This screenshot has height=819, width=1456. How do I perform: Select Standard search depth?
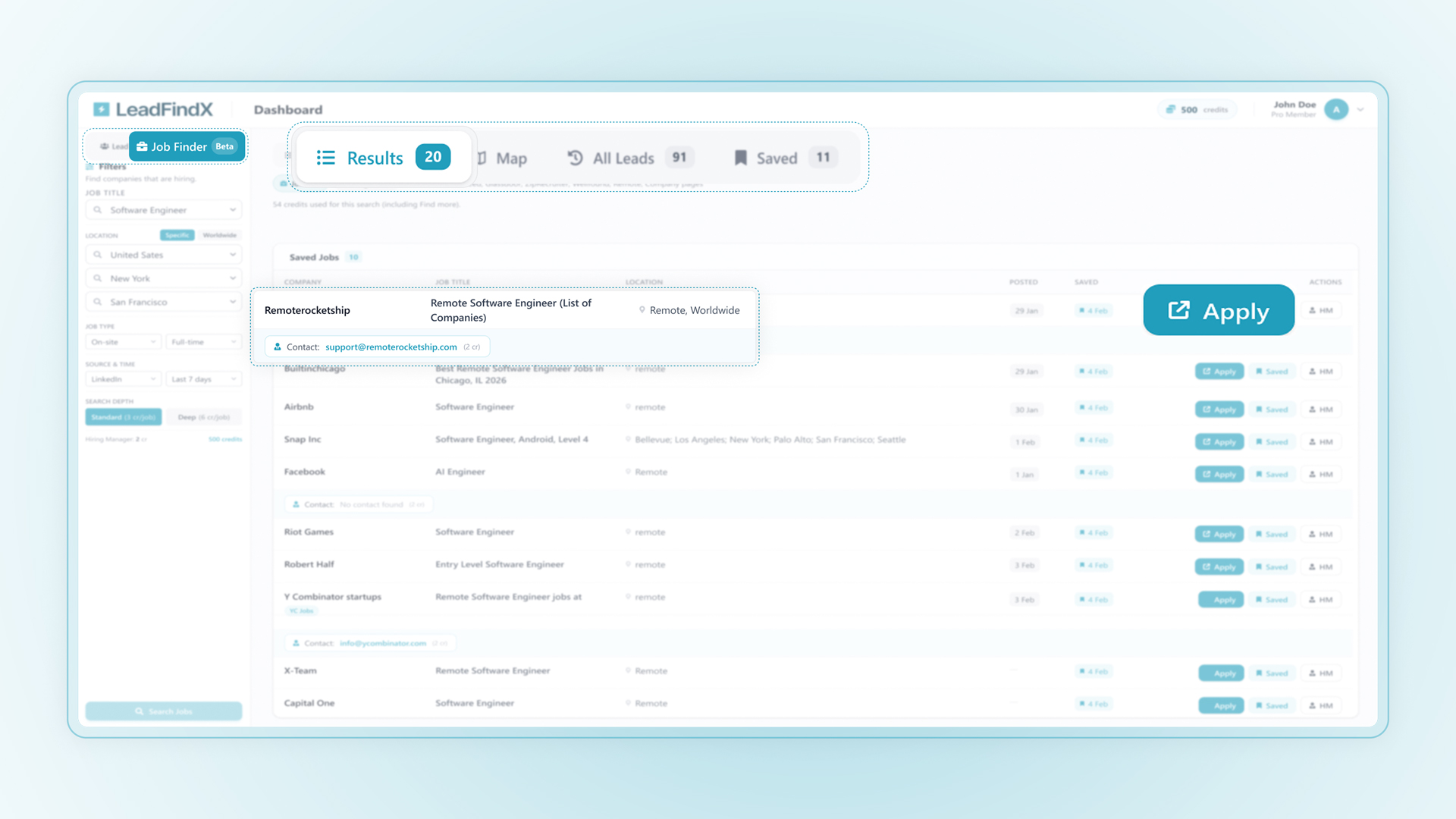[x=124, y=417]
